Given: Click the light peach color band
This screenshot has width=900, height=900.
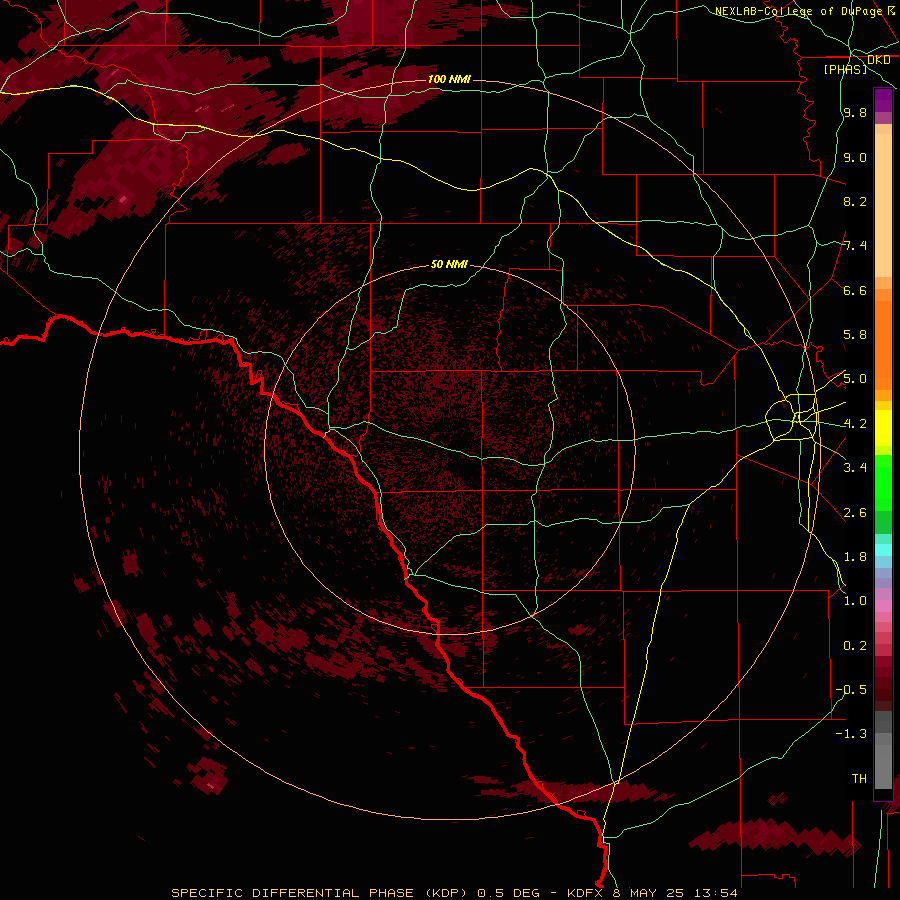Looking at the screenshot, I should 883,205.
